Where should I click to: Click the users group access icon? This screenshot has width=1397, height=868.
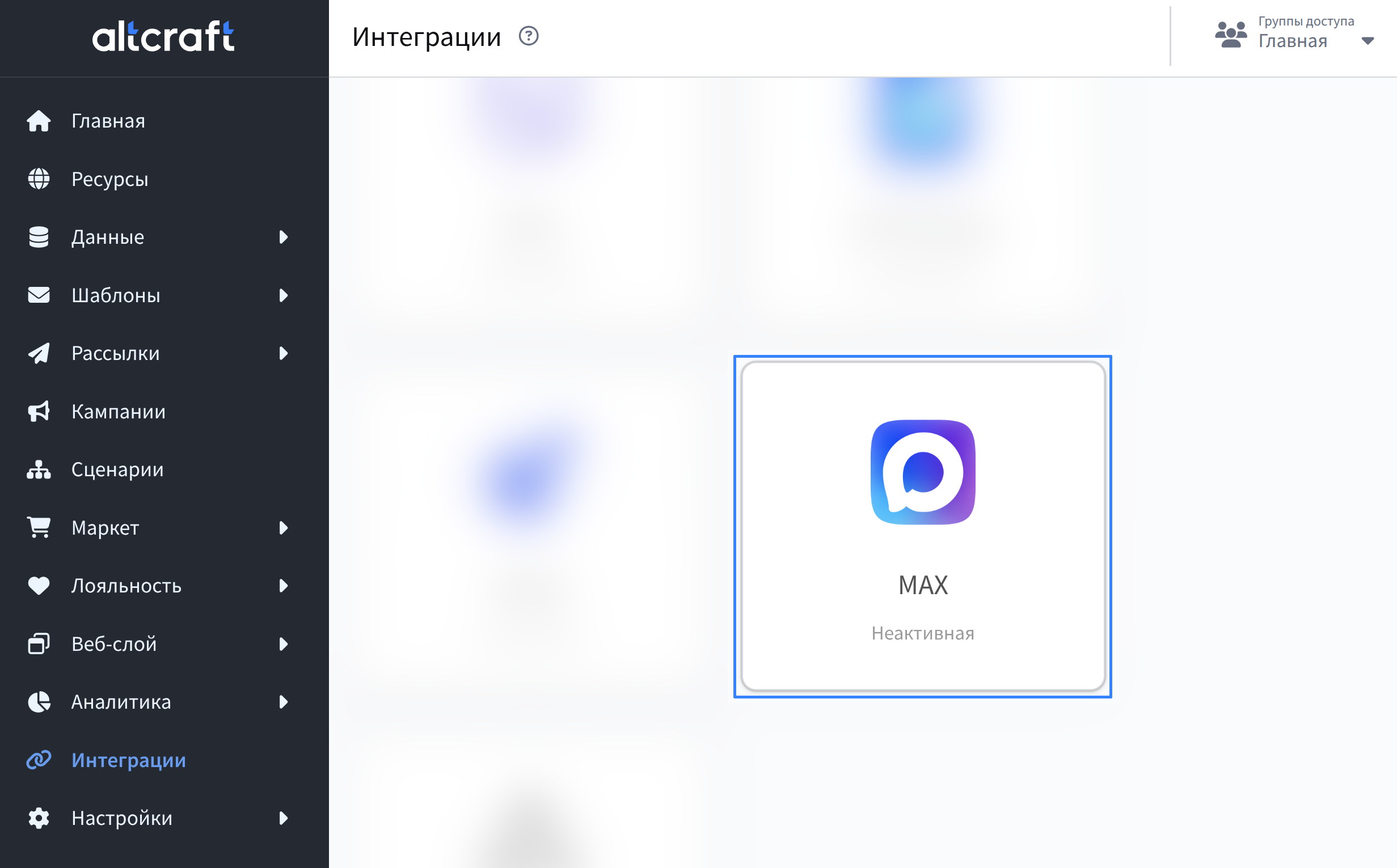tap(1230, 35)
